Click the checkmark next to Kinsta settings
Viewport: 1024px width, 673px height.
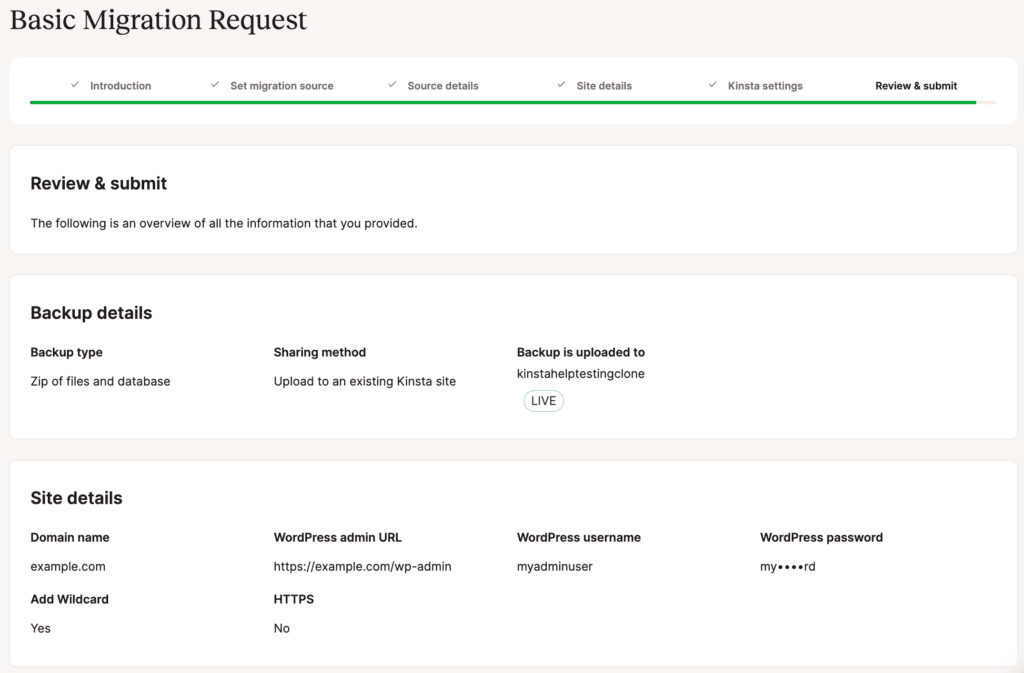(x=713, y=85)
